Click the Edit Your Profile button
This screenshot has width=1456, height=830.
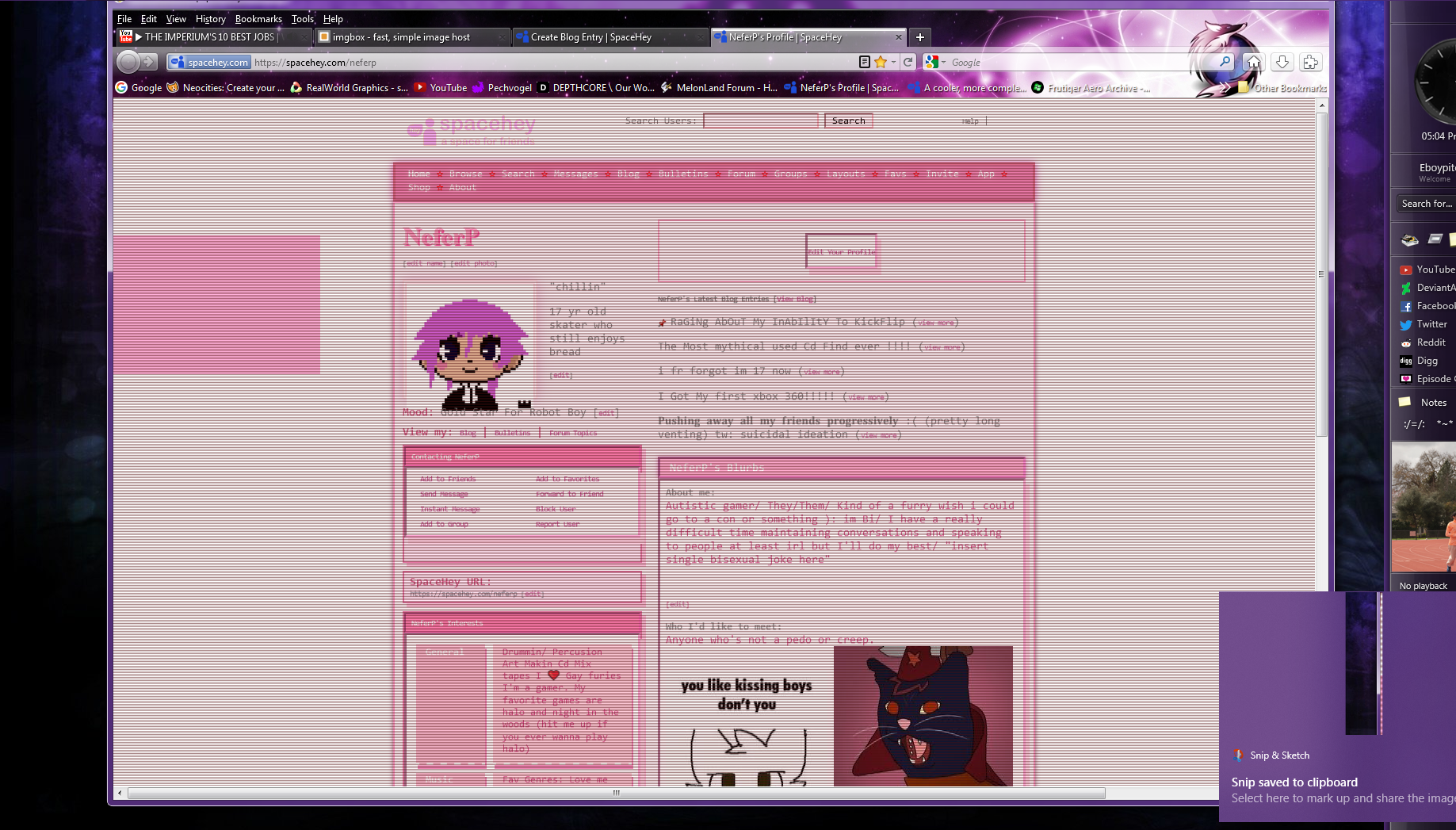coord(841,251)
